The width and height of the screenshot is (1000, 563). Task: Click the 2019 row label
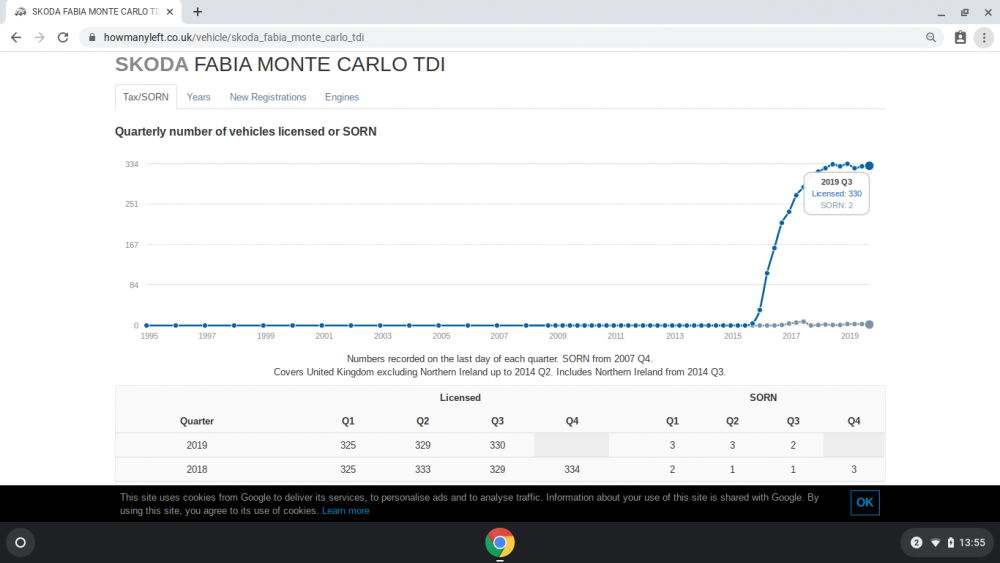pos(196,445)
